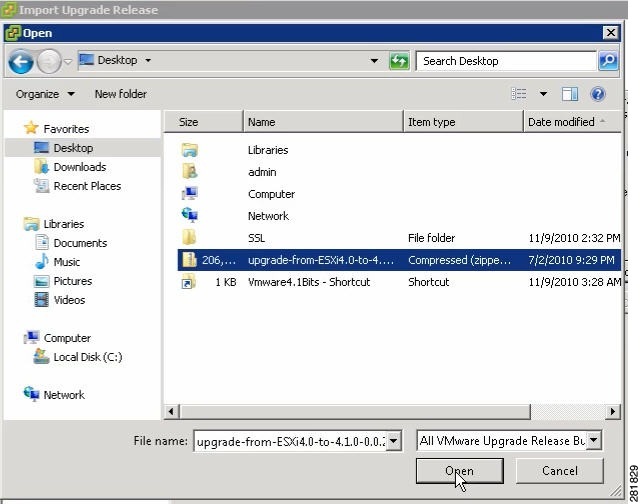Click the blue Help icon

598,94
